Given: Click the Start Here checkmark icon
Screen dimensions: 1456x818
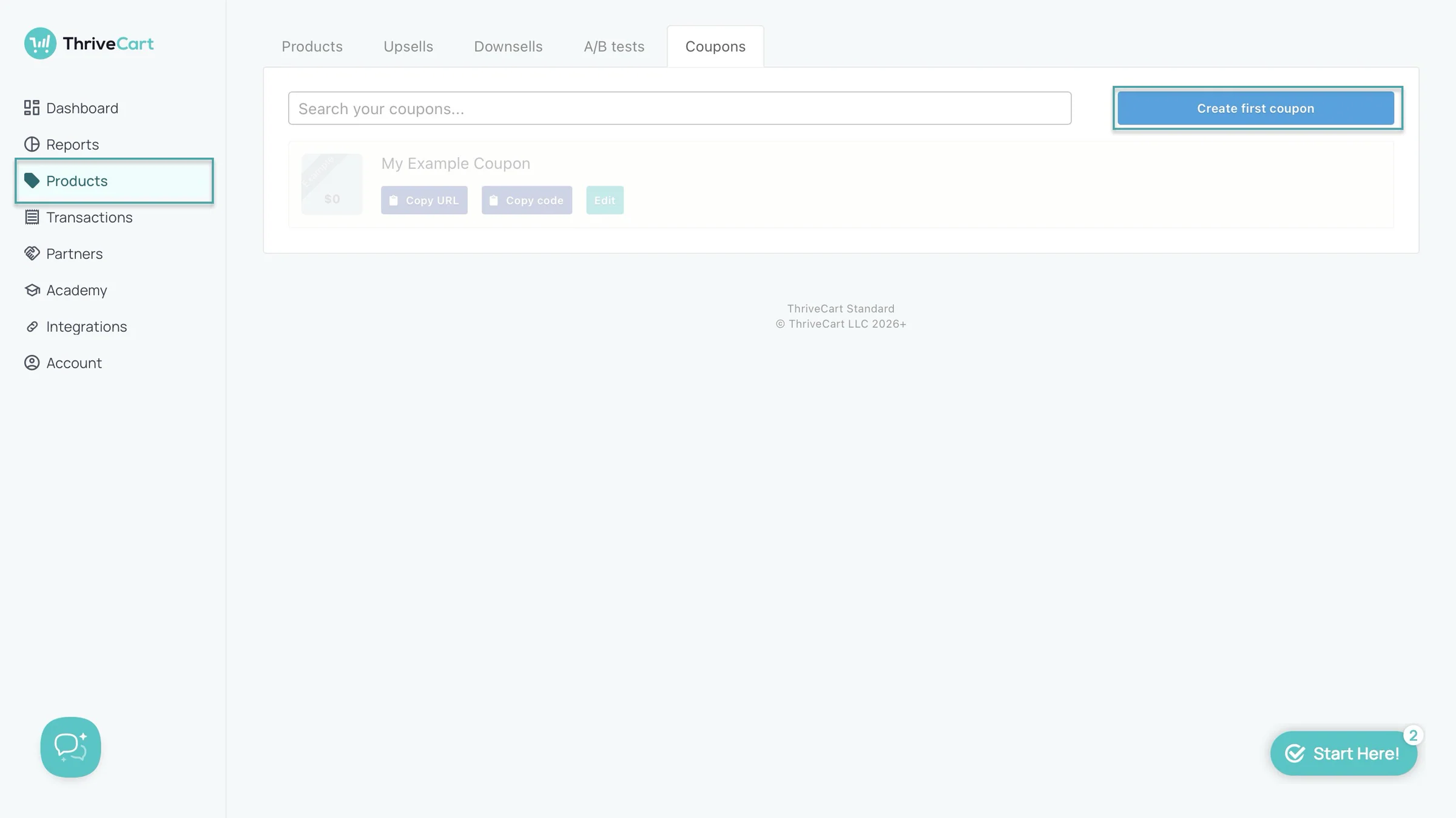Looking at the screenshot, I should point(1295,753).
